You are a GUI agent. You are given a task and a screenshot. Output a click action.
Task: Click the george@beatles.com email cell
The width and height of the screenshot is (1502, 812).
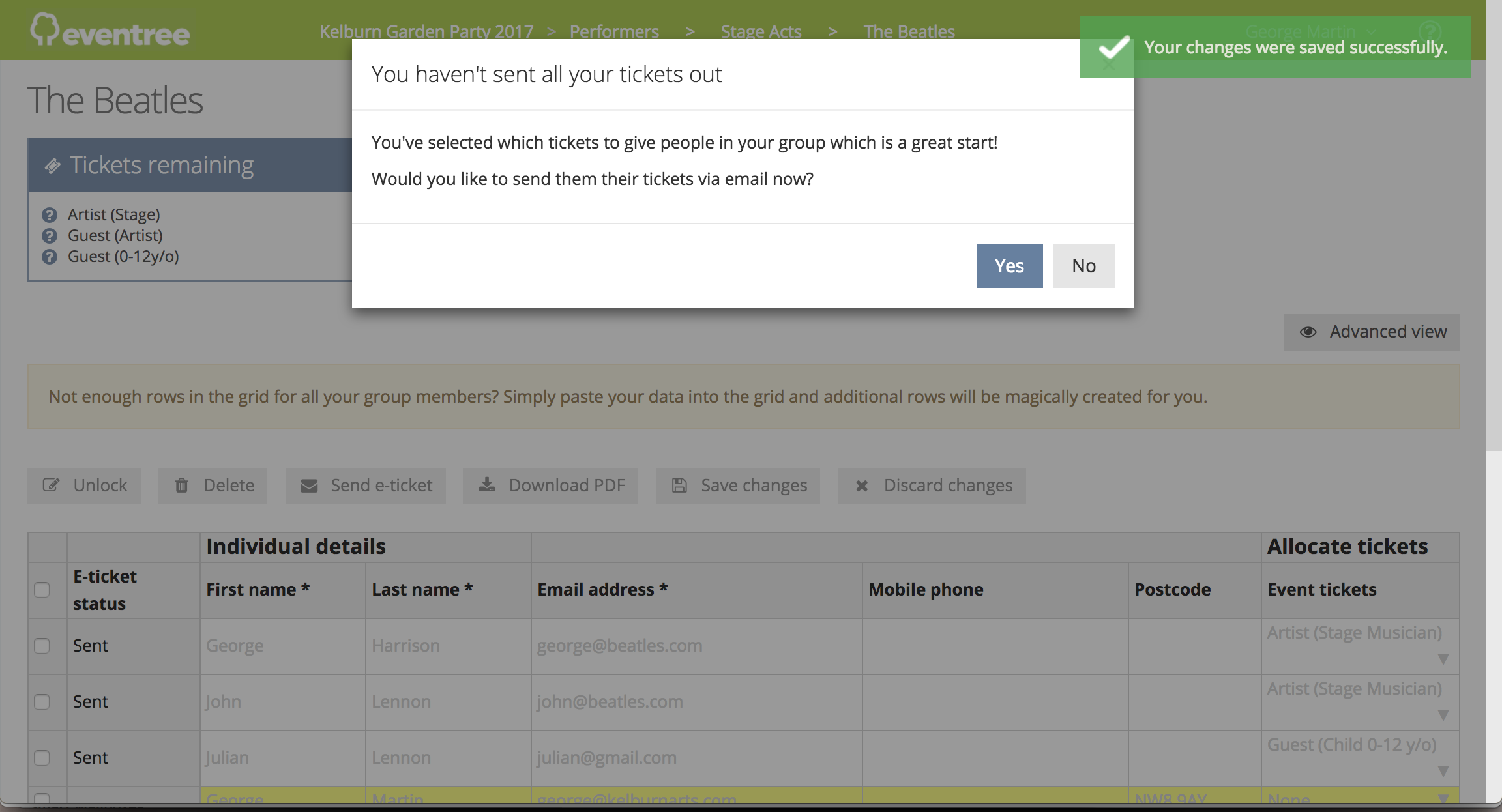696,646
